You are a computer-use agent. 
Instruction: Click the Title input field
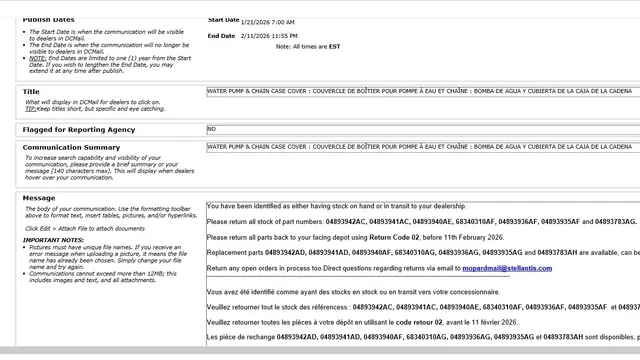[x=423, y=91]
